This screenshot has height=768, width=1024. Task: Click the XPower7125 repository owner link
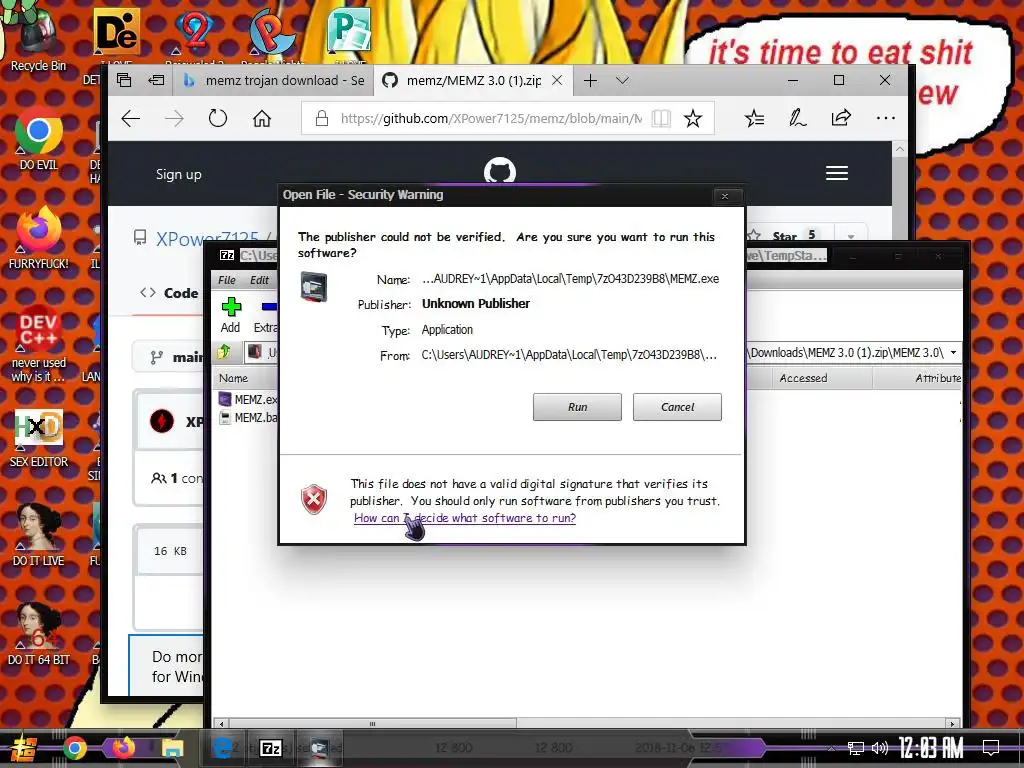coord(208,239)
